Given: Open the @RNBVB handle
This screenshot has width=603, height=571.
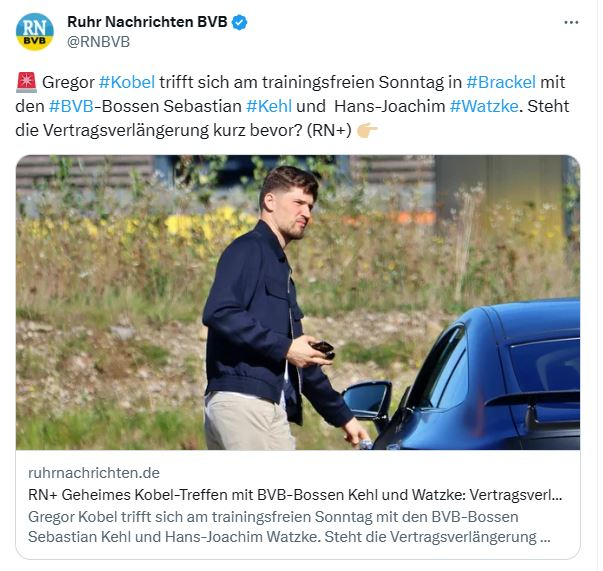Looking at the screenshot, I should pyautogui.click(x=98, y=42).
